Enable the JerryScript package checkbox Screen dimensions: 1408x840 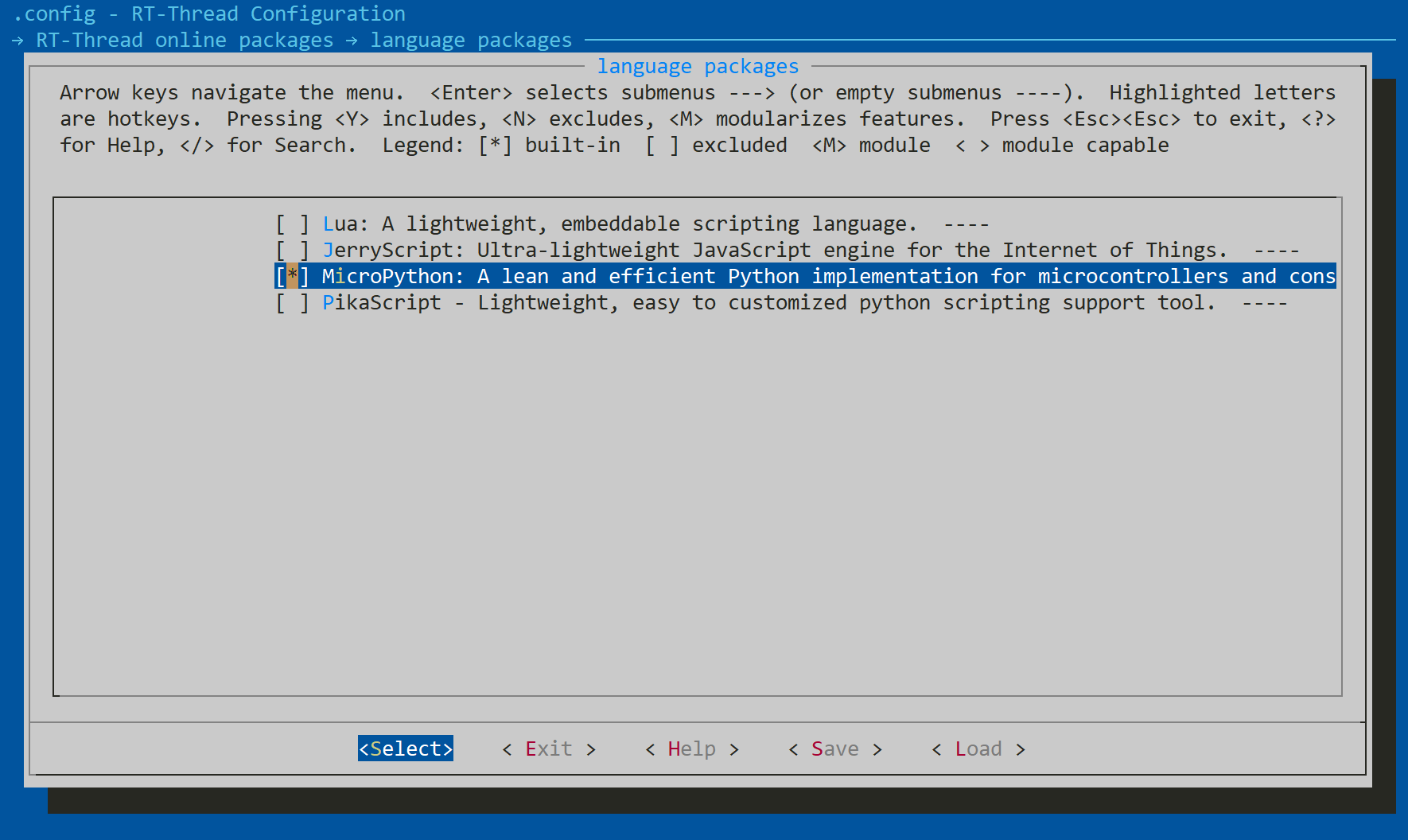(292, 251)
